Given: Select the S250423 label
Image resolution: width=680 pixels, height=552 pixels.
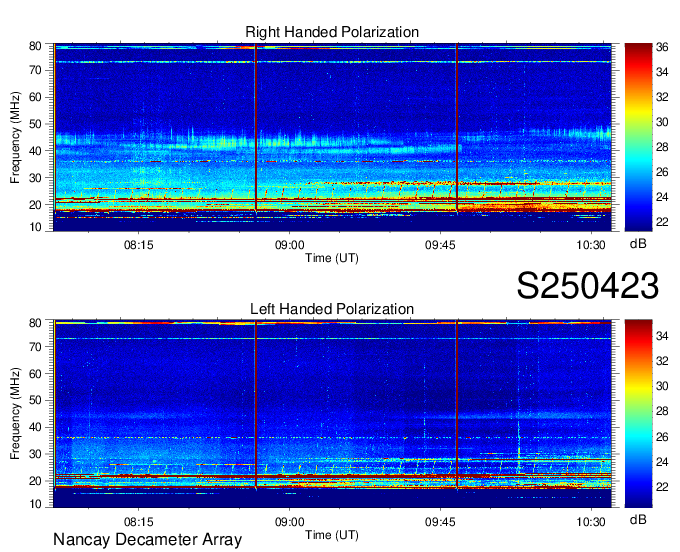Looking at the screenshot, I should point(588,286).
